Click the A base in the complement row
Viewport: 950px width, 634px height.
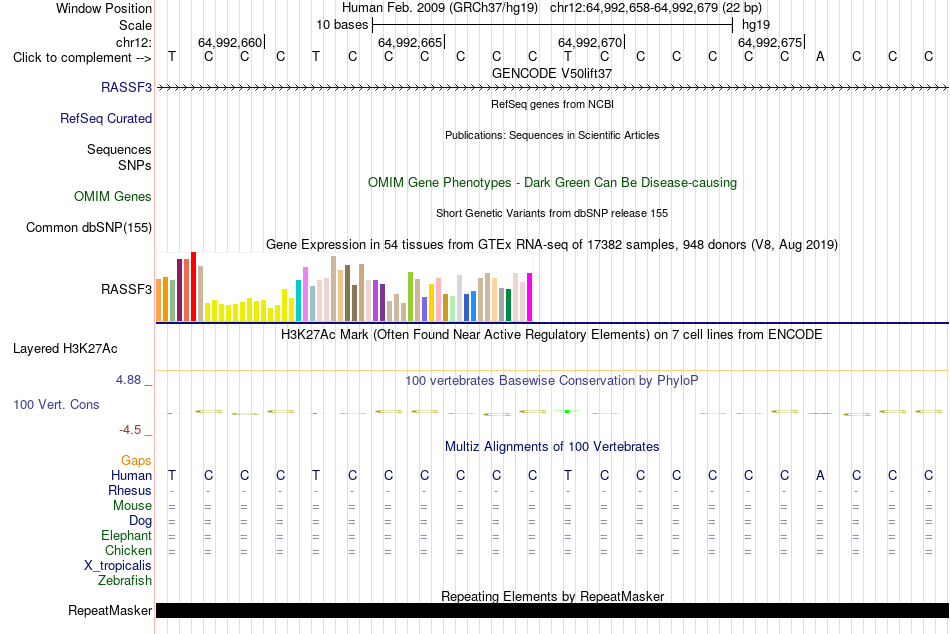820,56
